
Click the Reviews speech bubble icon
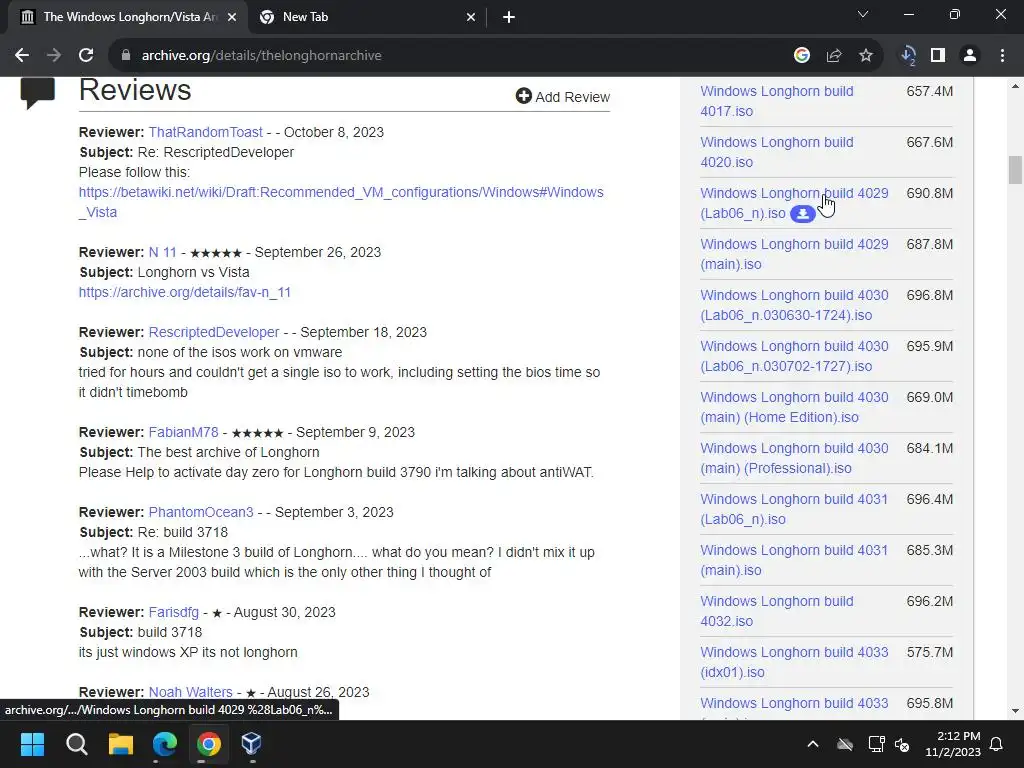coord(38,93)
